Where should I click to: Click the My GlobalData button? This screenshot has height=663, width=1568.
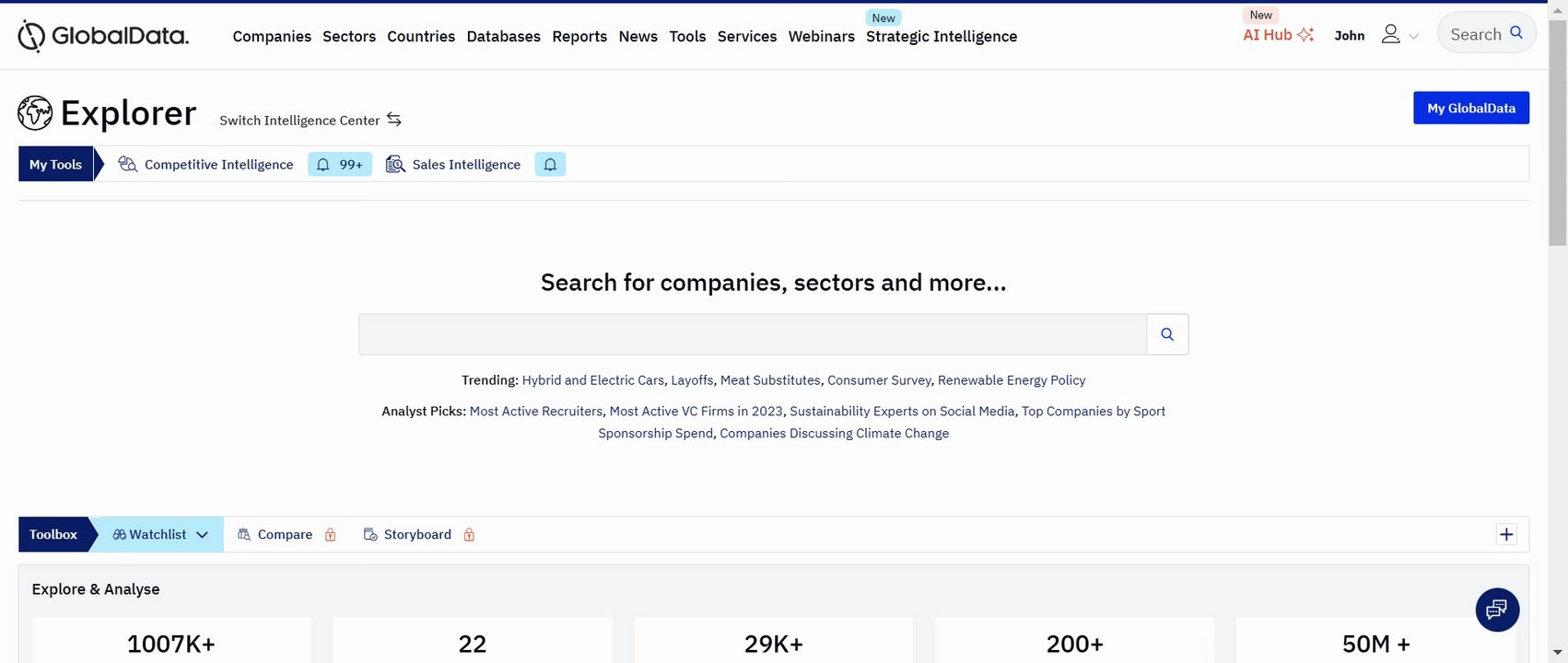tap(1470, 108)
